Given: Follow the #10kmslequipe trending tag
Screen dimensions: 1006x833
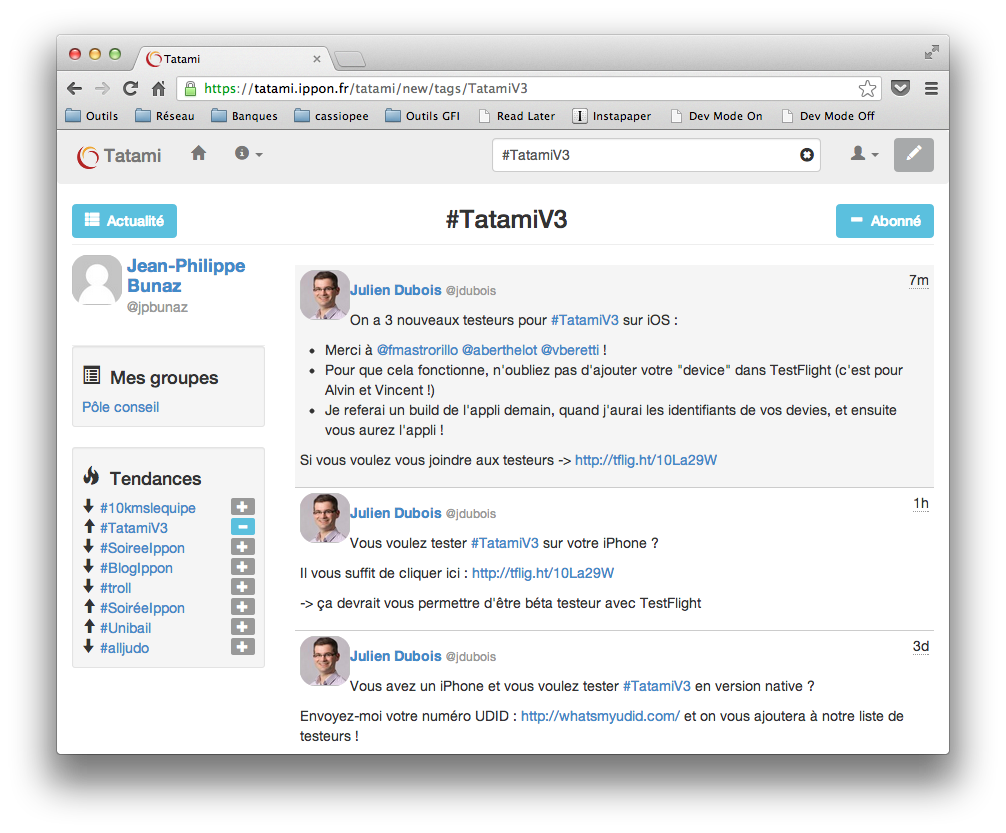Looking at the screenshot, I should [242, 507].
